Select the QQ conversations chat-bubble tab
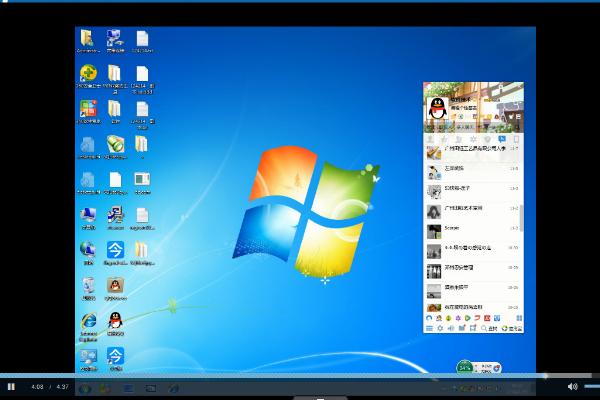 pyautogui.click(x=502, y=139)
